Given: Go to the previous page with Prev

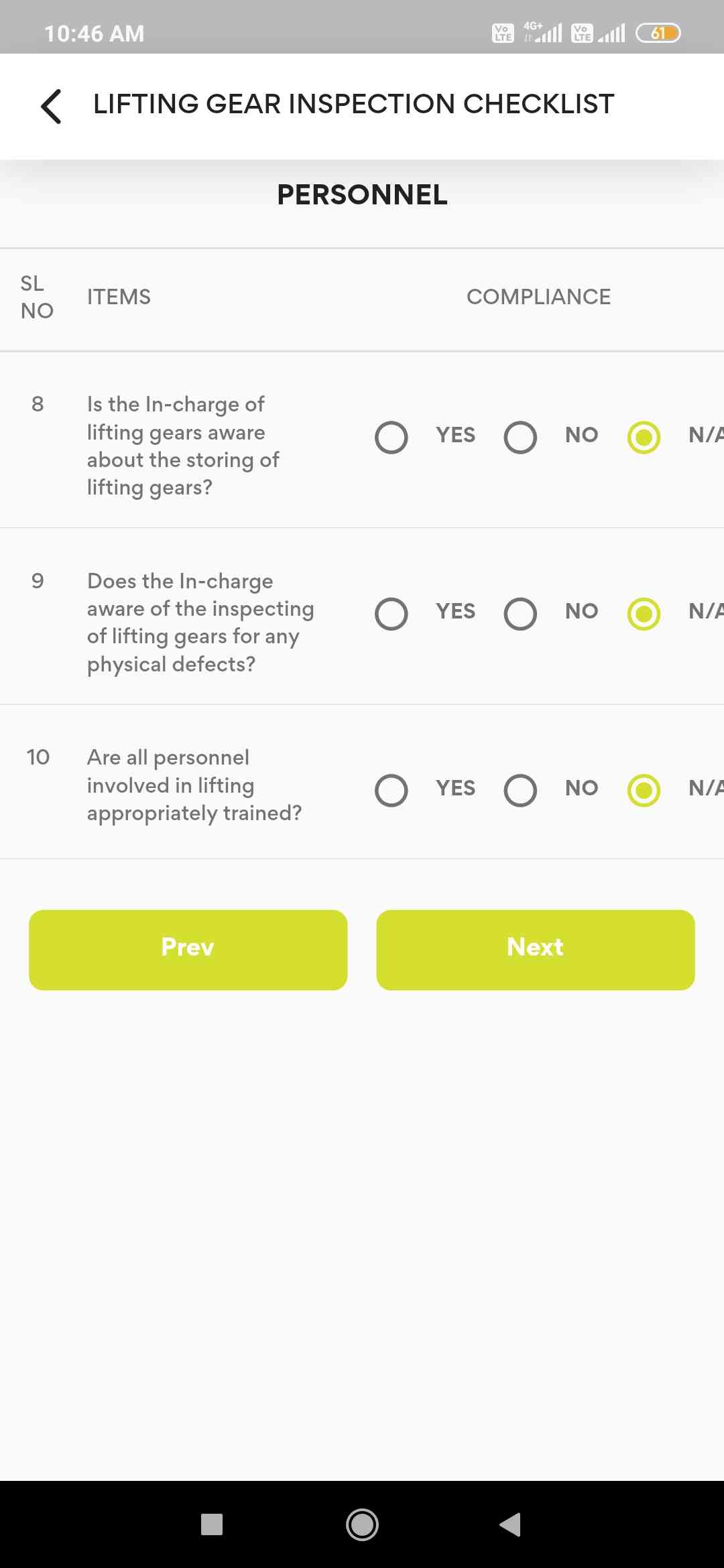Looking at the screenshot, I should (x=188, y=950).
